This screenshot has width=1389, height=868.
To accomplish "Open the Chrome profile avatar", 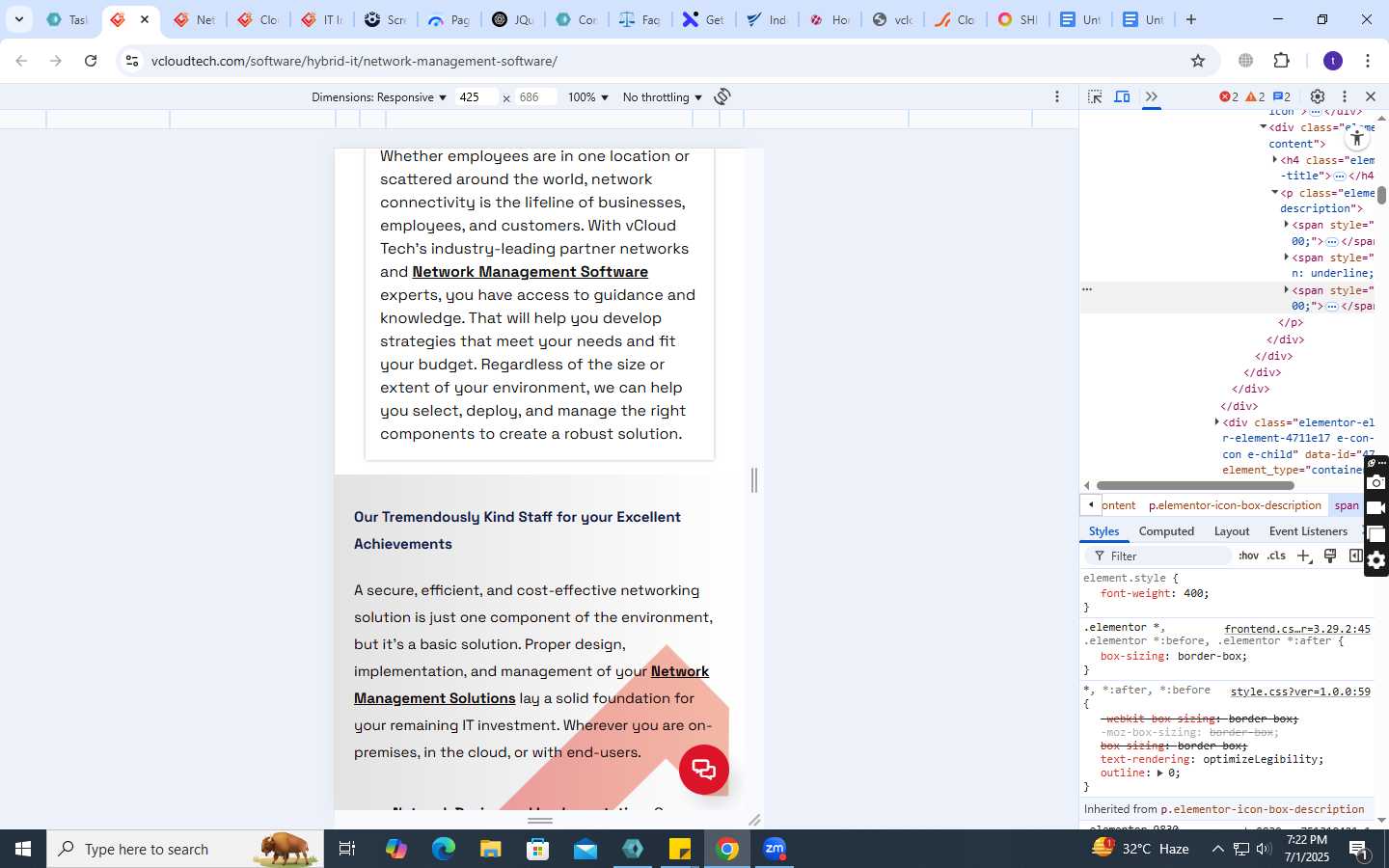I will [x=1333, y=61].
